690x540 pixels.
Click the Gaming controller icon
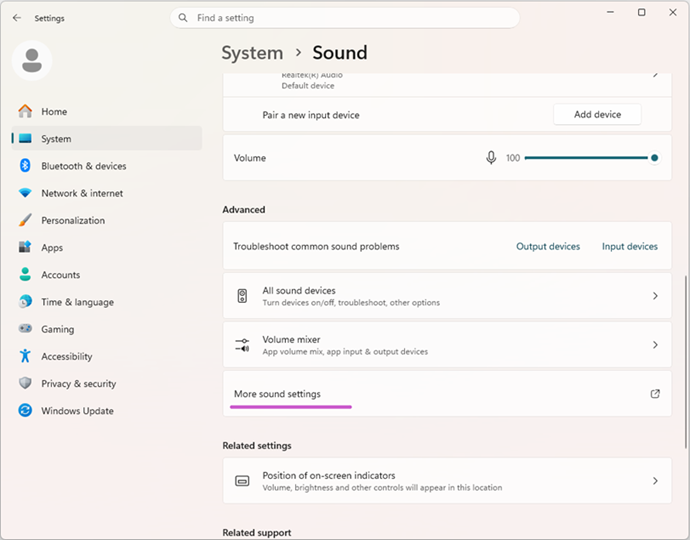click(25, 328)
